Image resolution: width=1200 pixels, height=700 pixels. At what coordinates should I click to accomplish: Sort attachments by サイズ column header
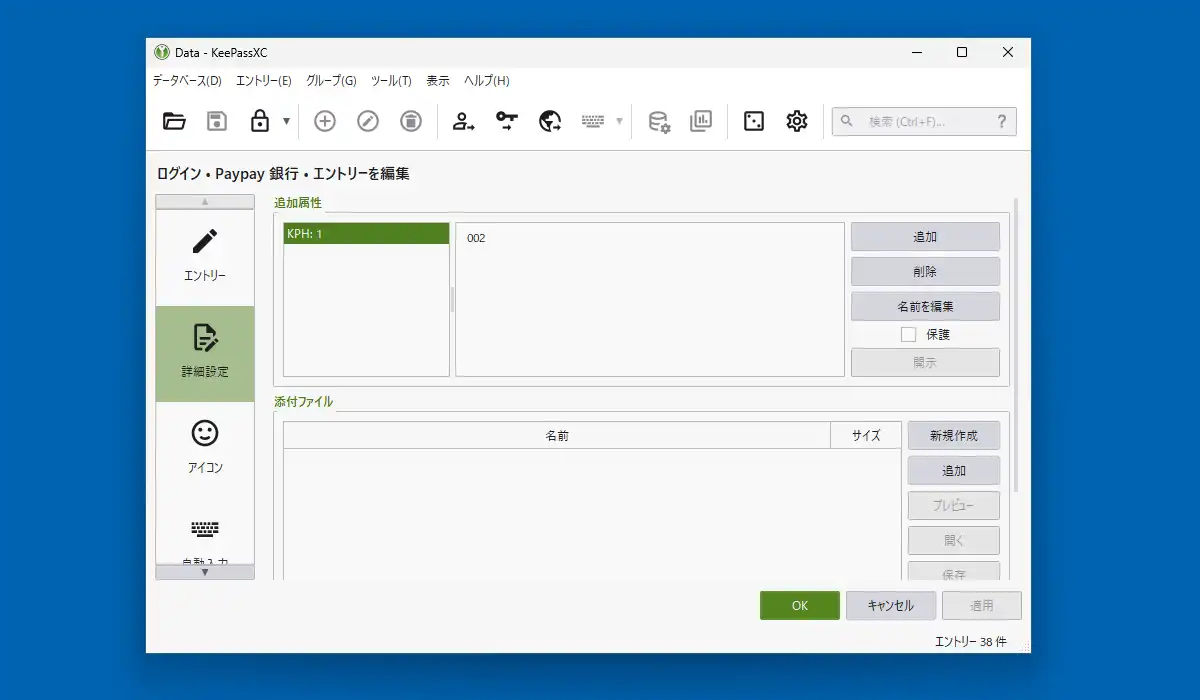tap(866, 436)
